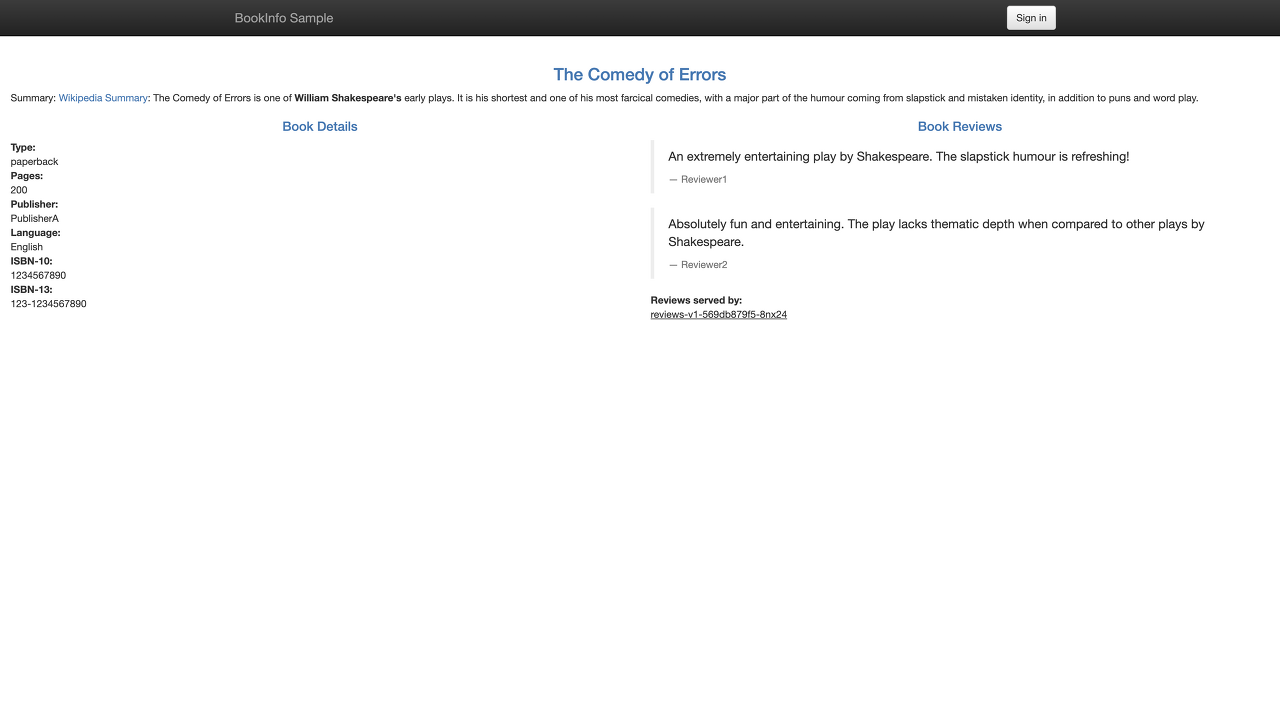Click the bold William Shakespeare's text in summary
Viewport: 1280px width, 721px height.
[348, 98]
